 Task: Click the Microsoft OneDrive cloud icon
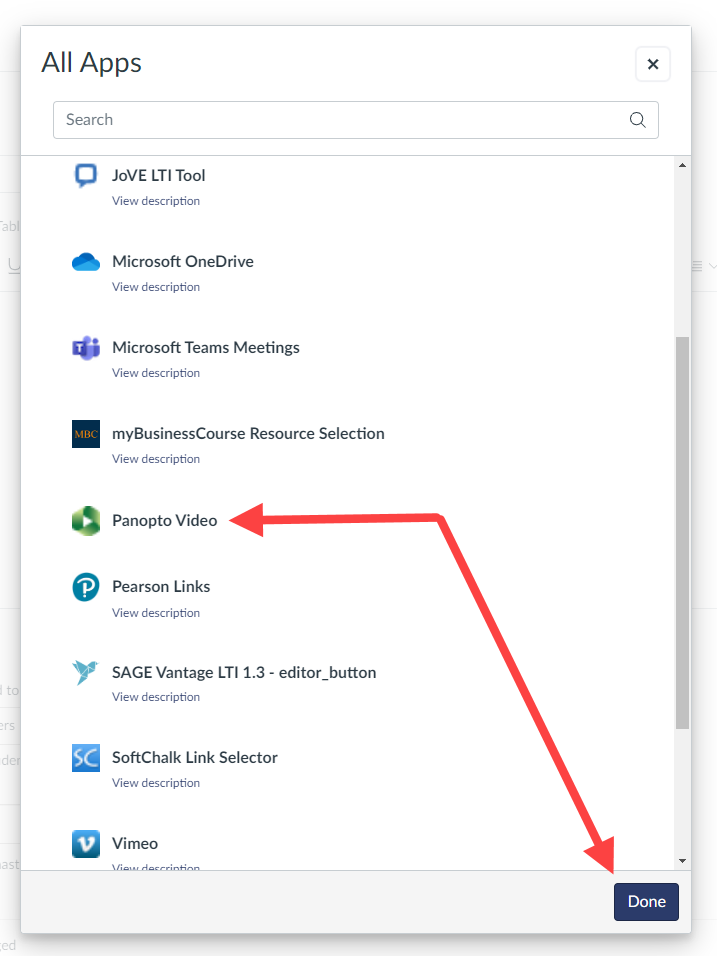[x=85, y=262]
